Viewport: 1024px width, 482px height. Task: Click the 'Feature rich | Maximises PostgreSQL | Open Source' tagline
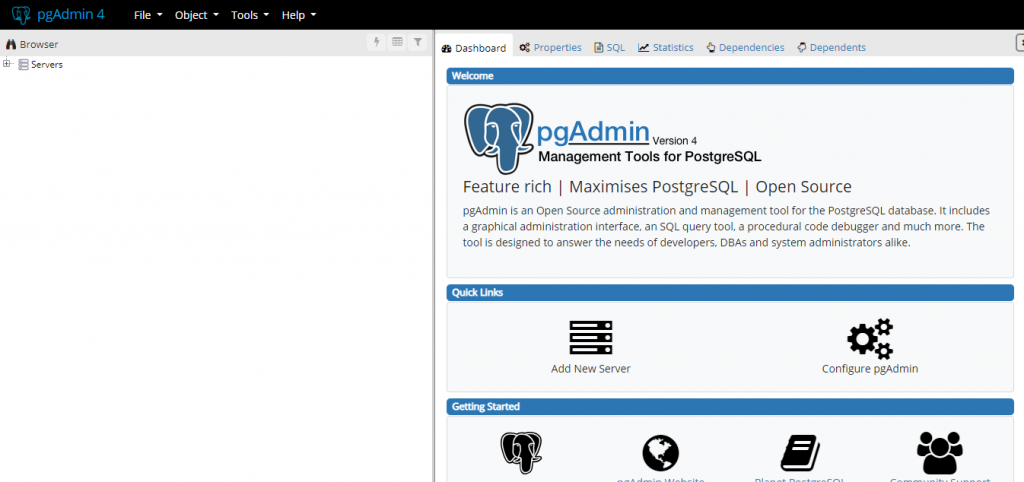[657, 187]
